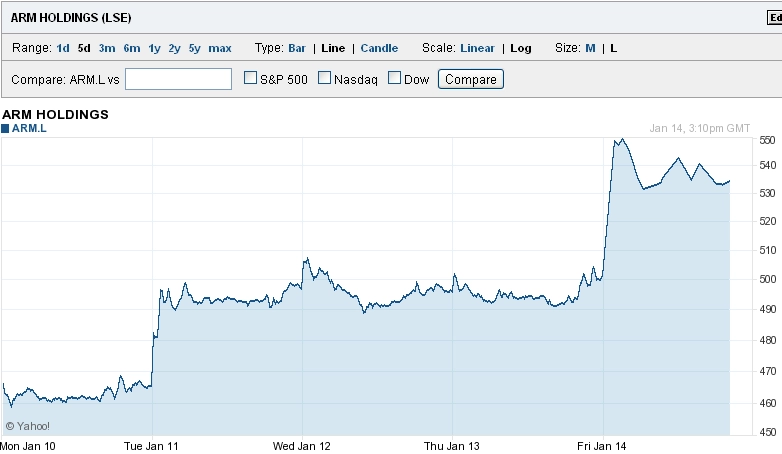
Task: Choose the Linear scale
Action: (x=477, y=48)
